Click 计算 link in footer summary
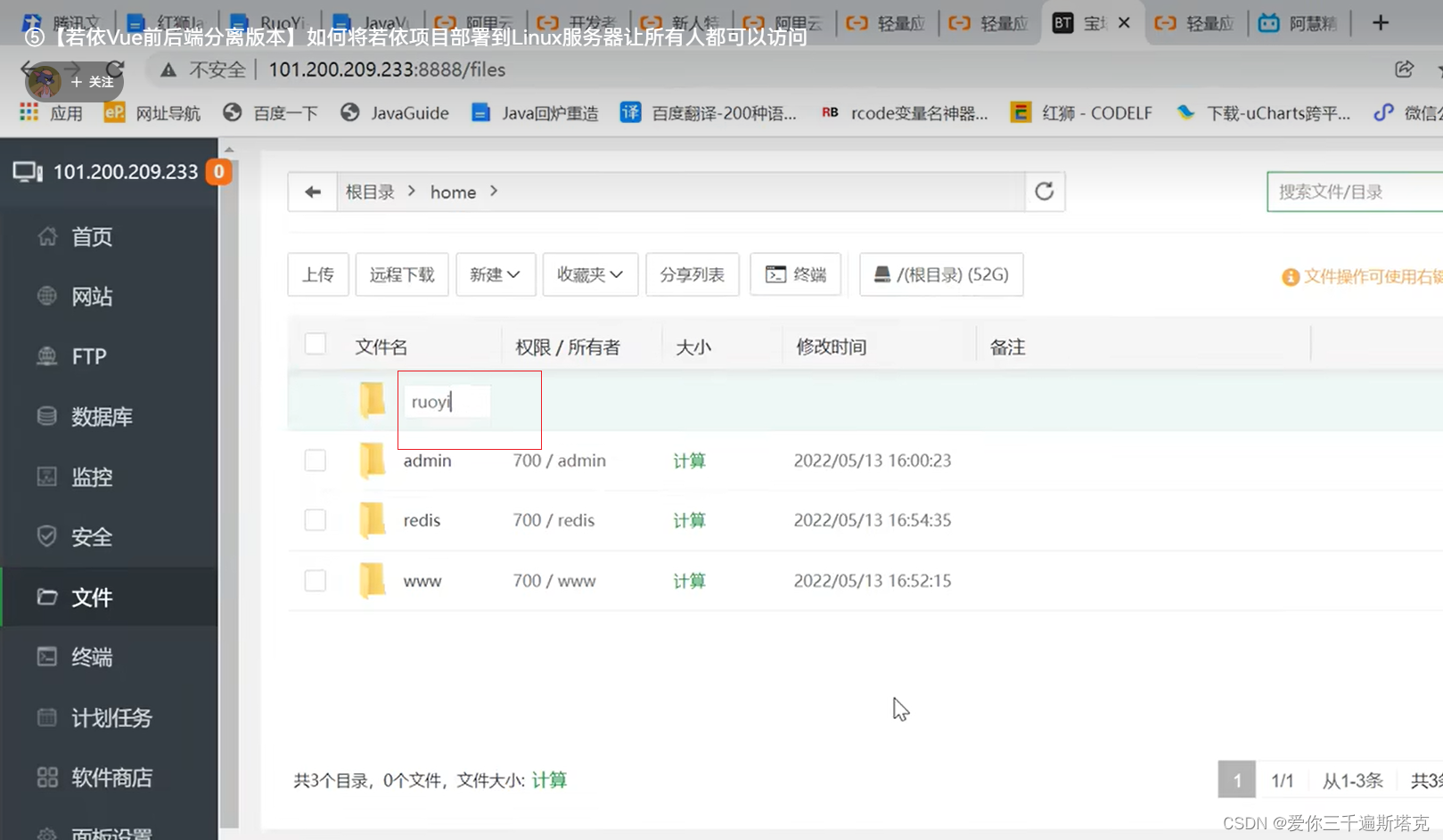This screenshot has height=840, width=1443. click(x=549, y=780)
